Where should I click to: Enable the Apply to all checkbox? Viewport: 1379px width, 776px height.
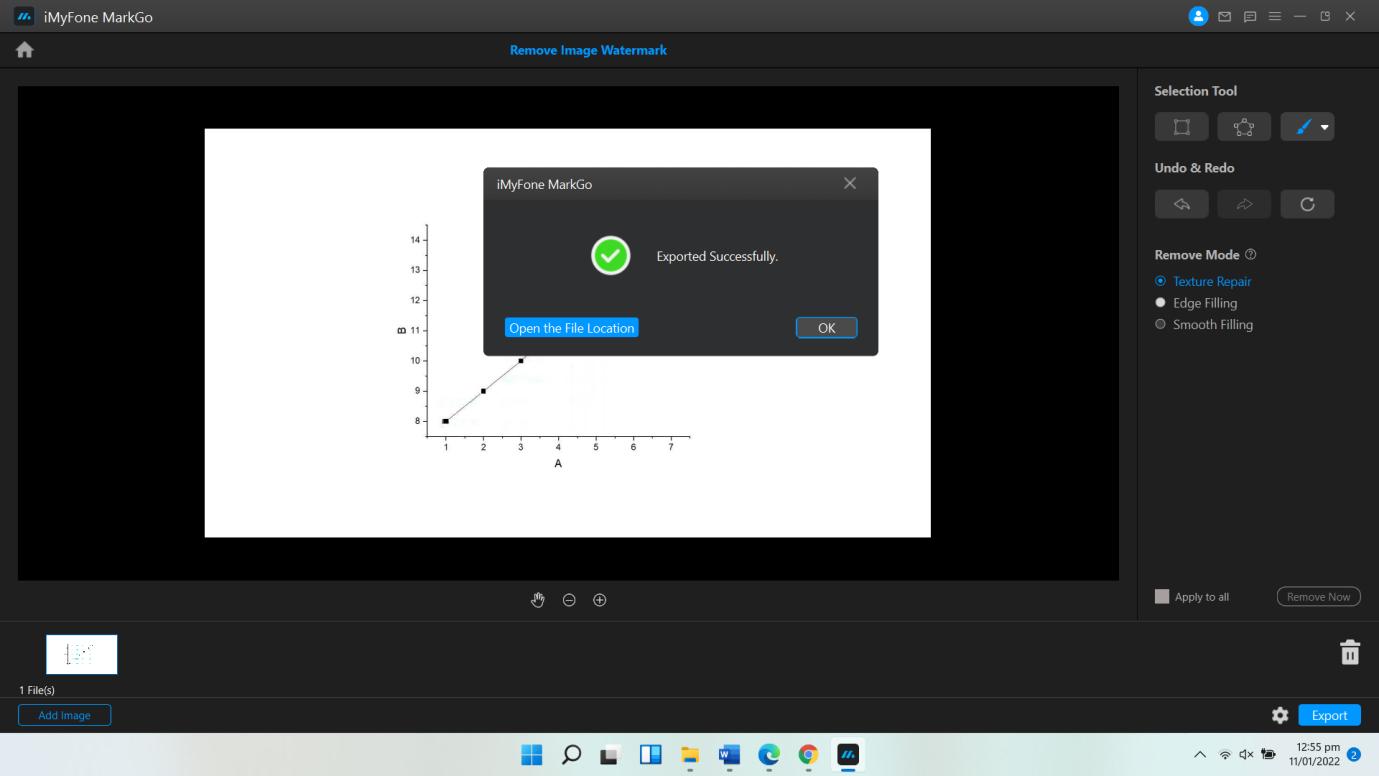point(1162,596)
